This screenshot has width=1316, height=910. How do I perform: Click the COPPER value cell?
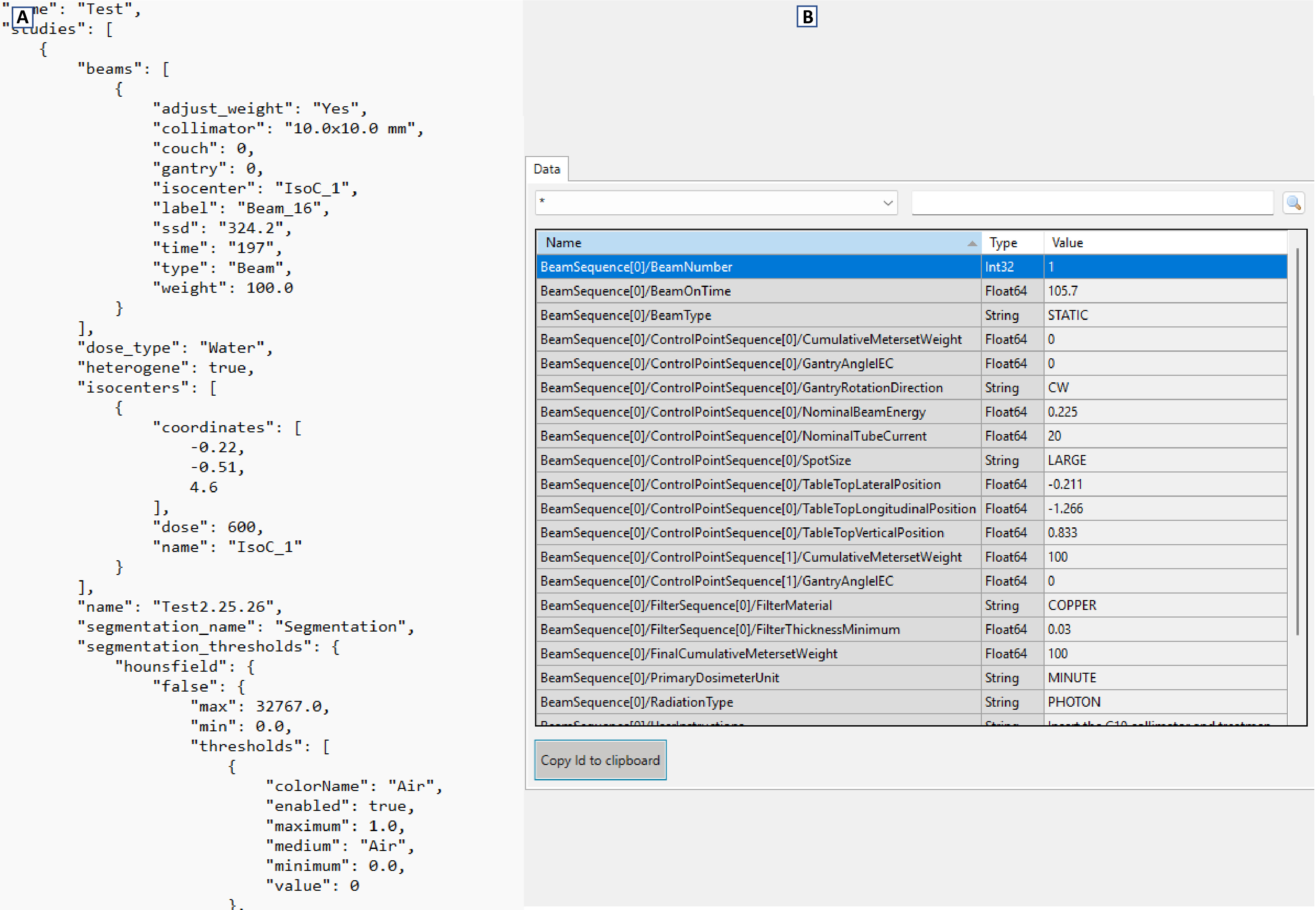click(1166, 606)
